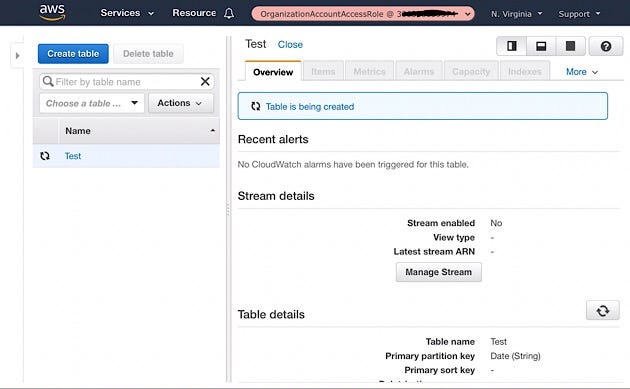
Task: Open the help question mark icon
Action: (x=606, y=46)
